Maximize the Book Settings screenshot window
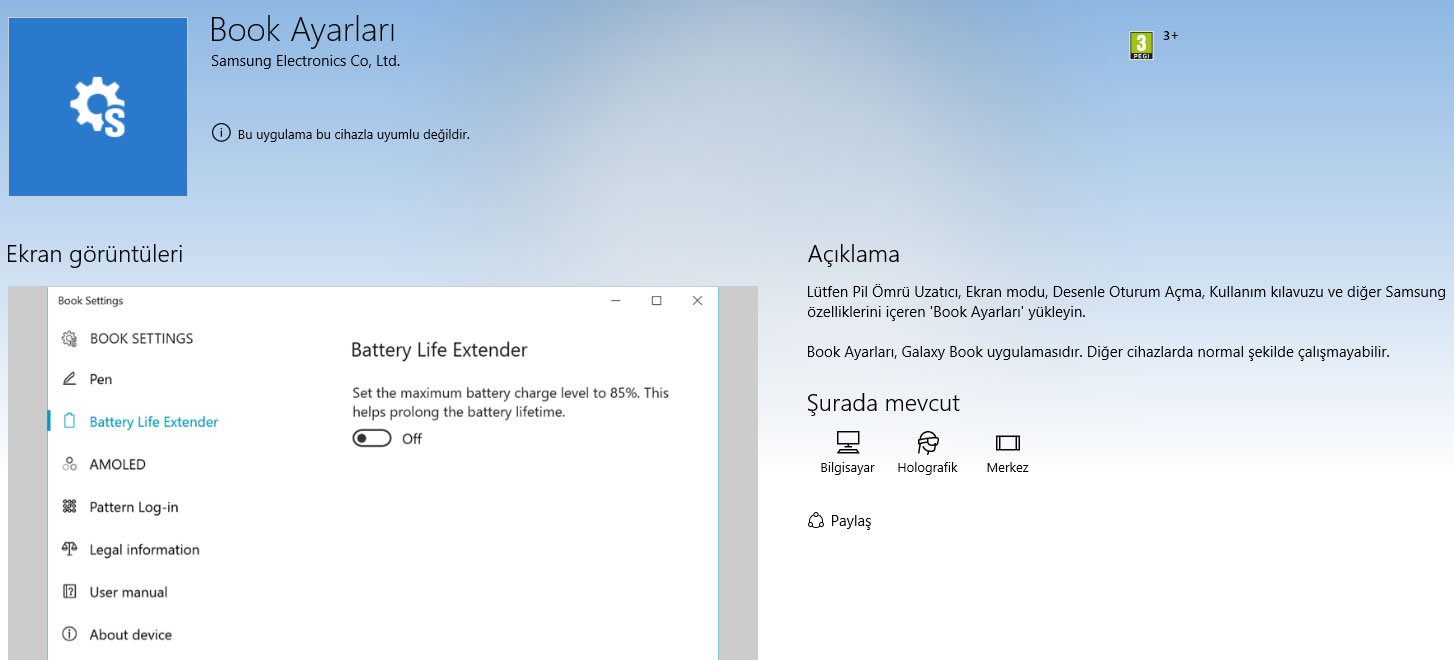 [657, 300]
